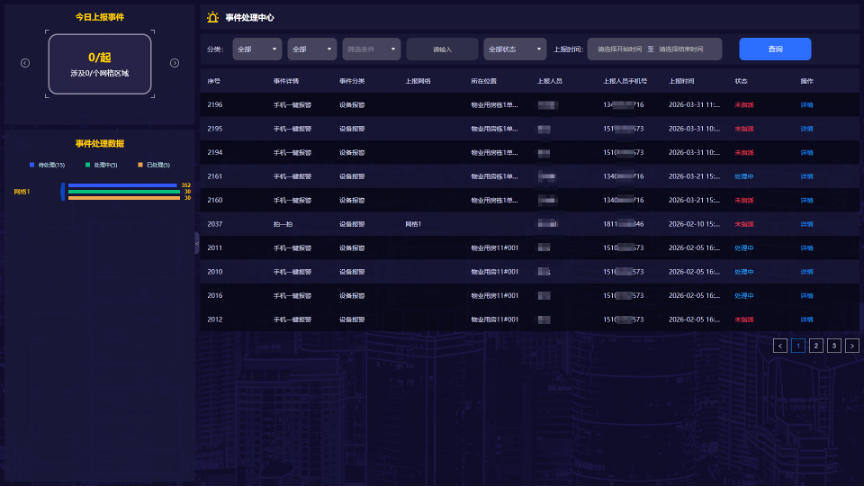Expand the 全部状态 status dropdown
Image resolution: width=864 pixels, height=487 pixels.
point(514,49)
